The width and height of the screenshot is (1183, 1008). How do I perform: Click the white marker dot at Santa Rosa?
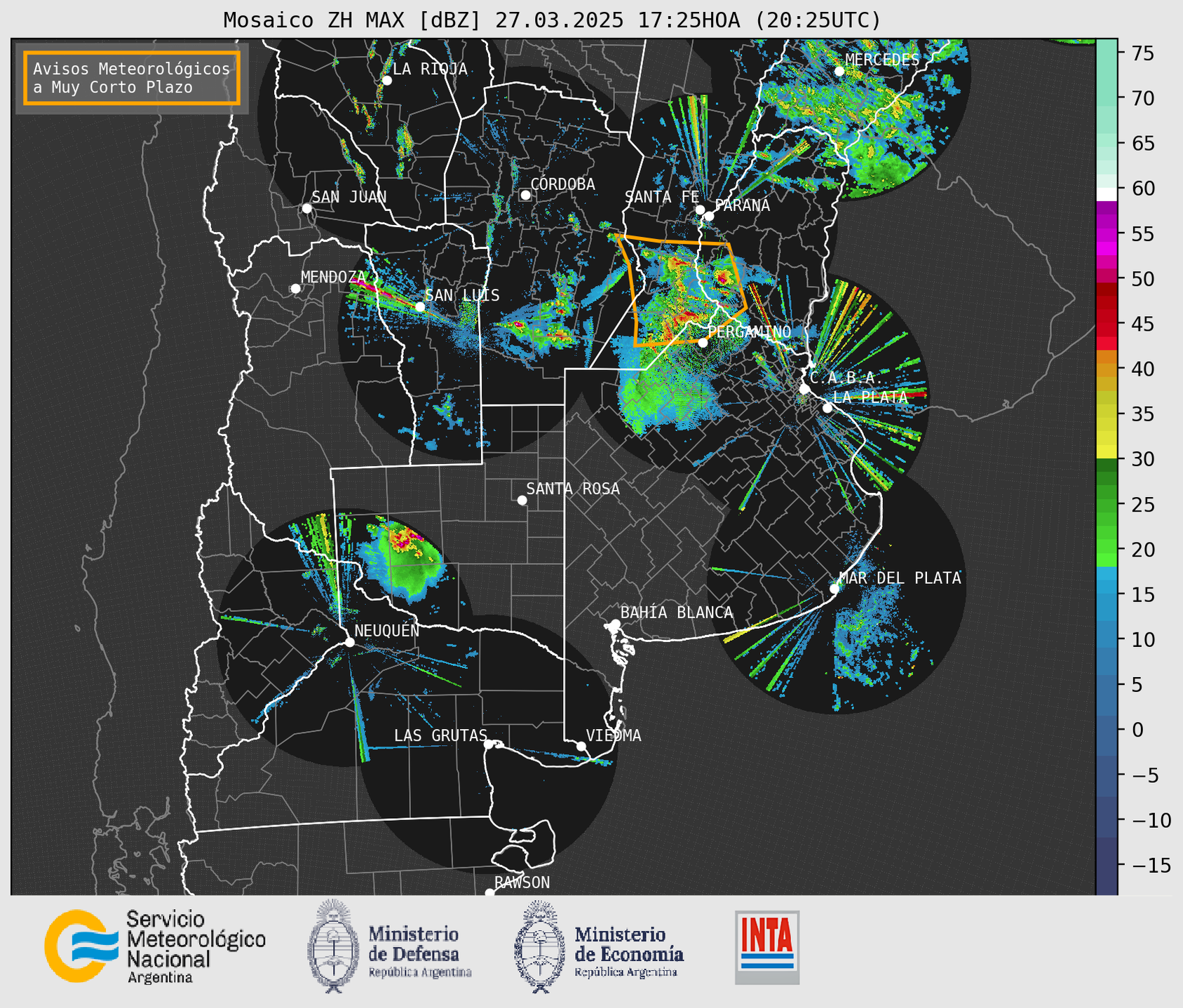point(522,500)
